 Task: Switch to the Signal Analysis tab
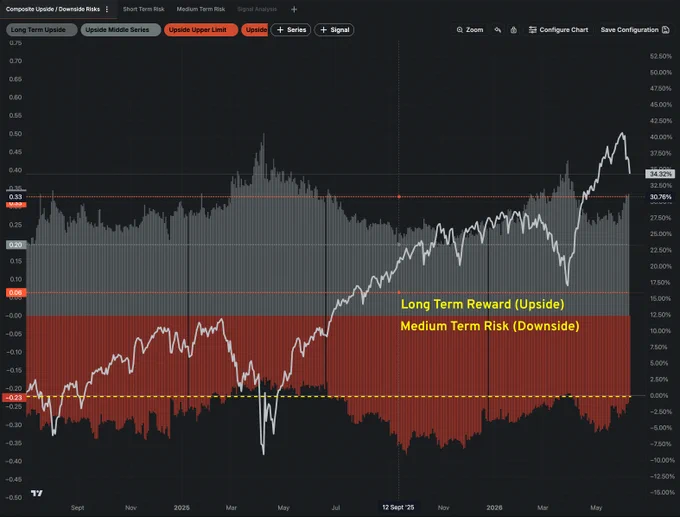tap(257, 9)
